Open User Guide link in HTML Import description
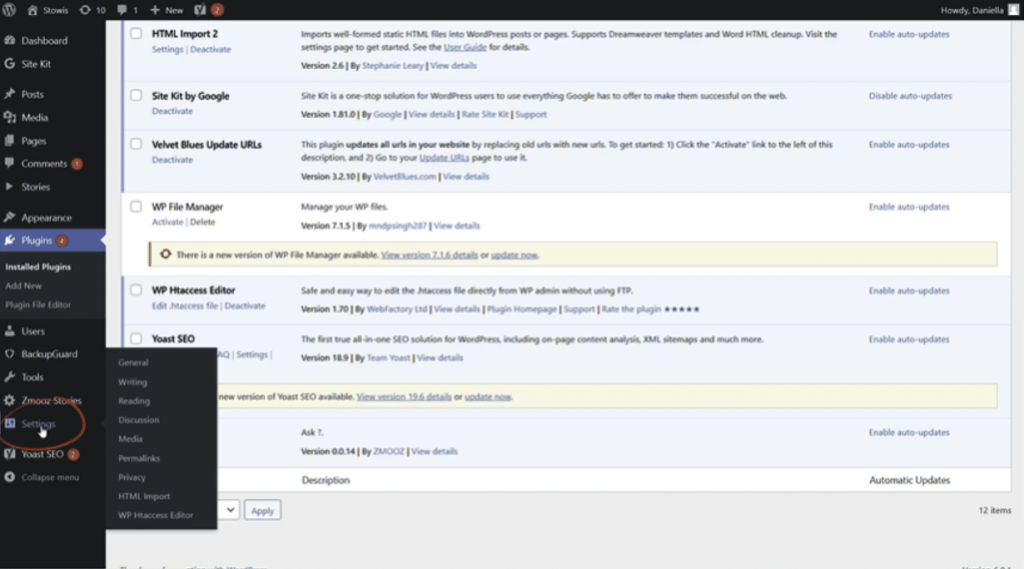 [x=465, y=48]
